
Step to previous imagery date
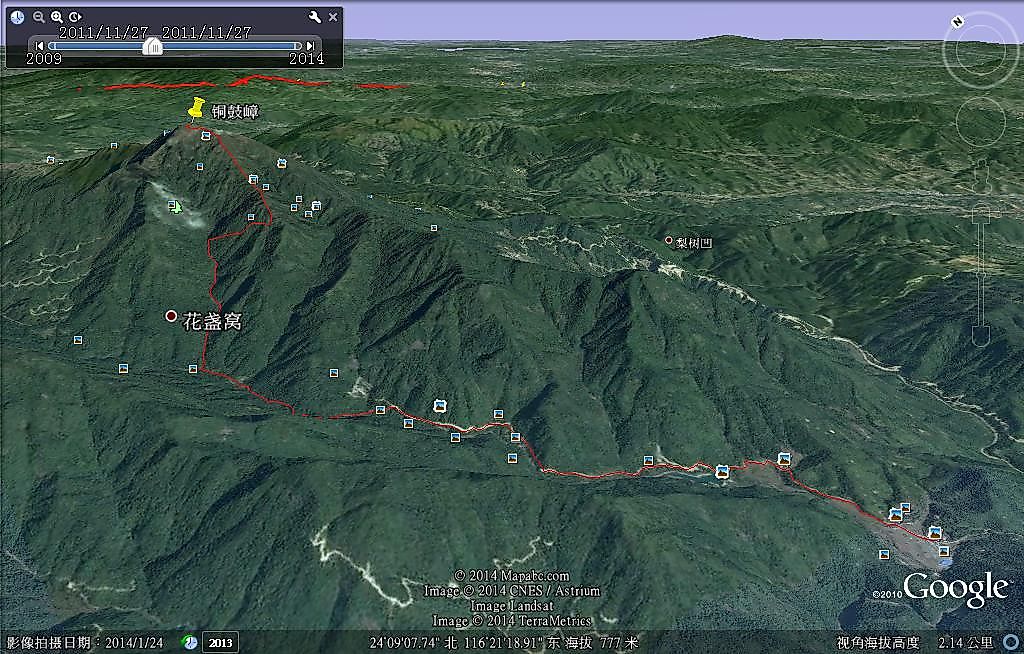click(39, 46)
